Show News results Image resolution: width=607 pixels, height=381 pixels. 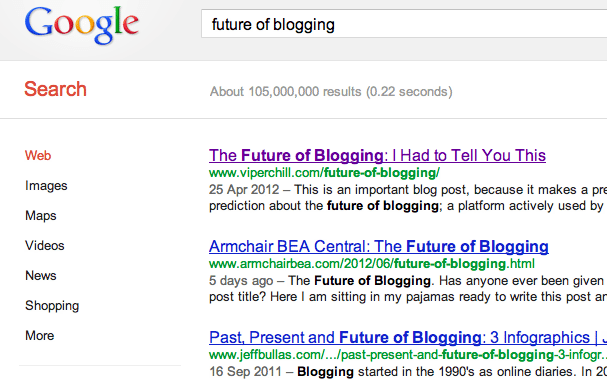pos(41,276)
